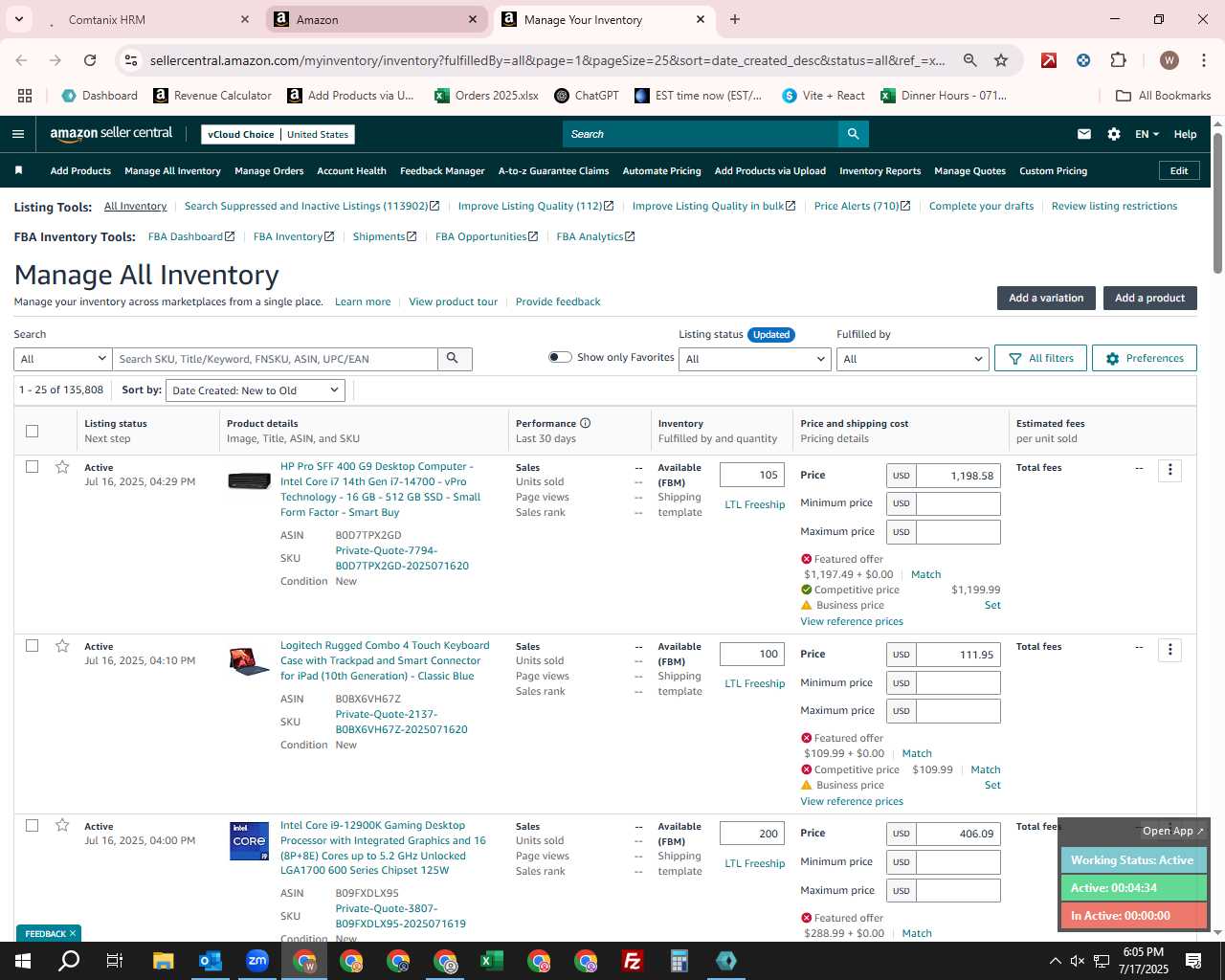The height and width of the screenshot is (980, 1225).
Task: Open the Listing status dropdown
Action: pos(754,359)
